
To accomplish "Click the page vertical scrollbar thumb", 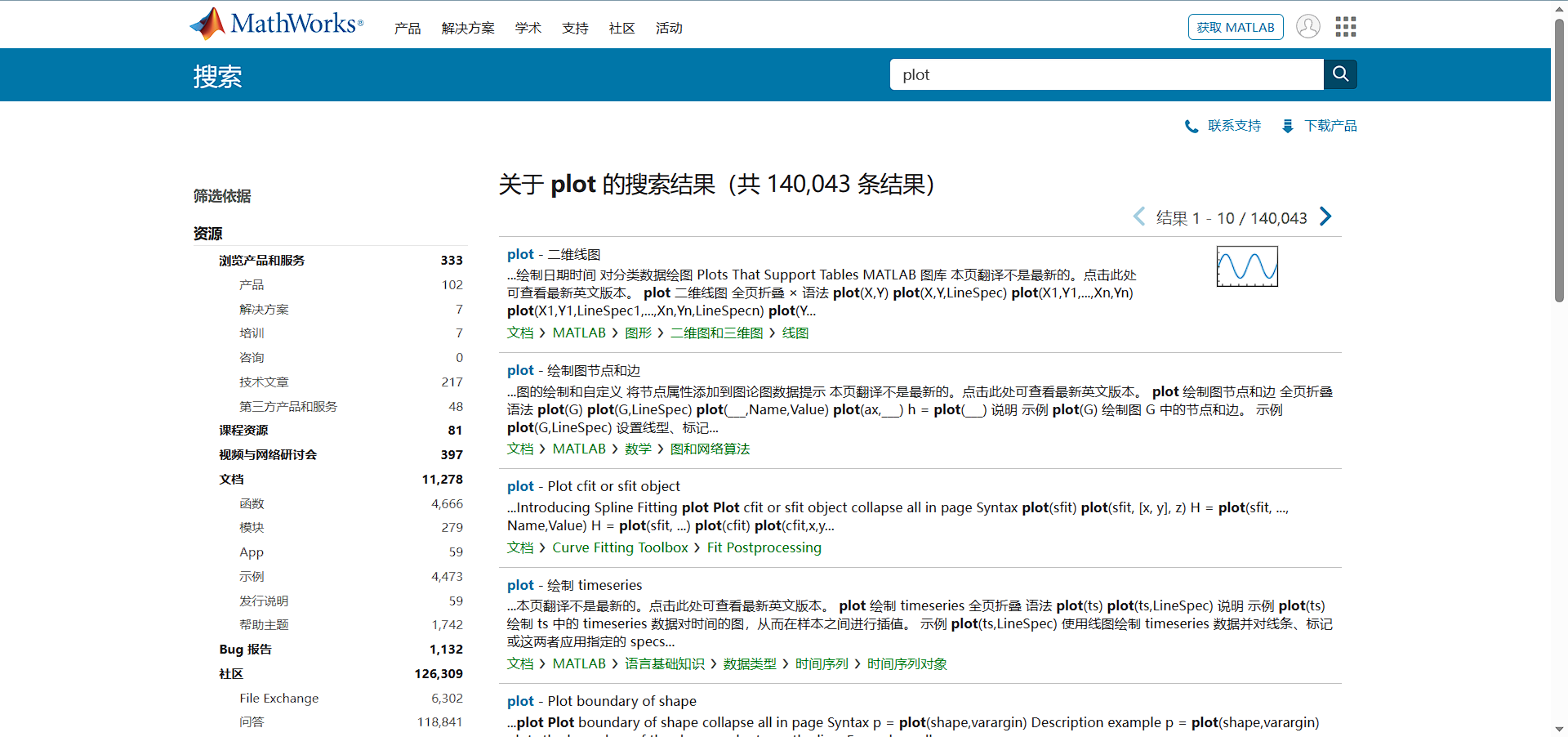I will pos(1559,159).
